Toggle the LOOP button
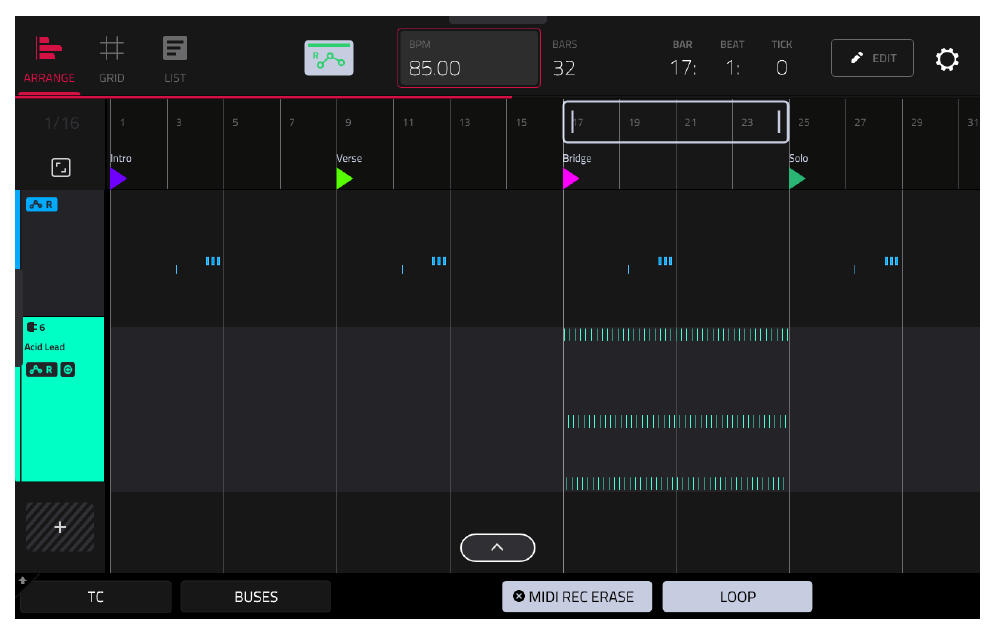 point(737,597)
